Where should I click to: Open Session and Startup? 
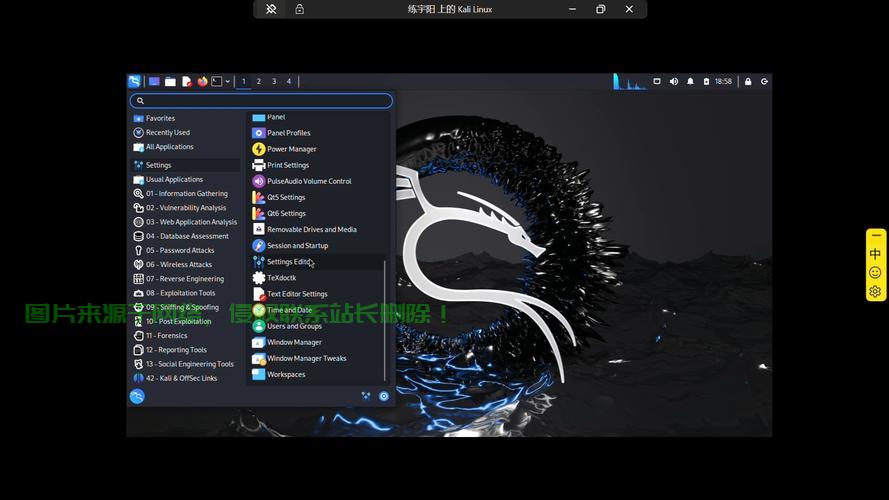point(316,245)
